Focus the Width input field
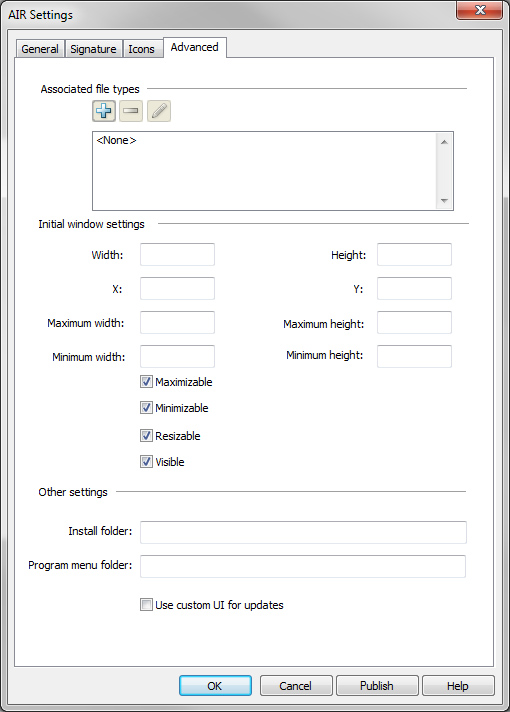510x712 pixels. point(177,254)
